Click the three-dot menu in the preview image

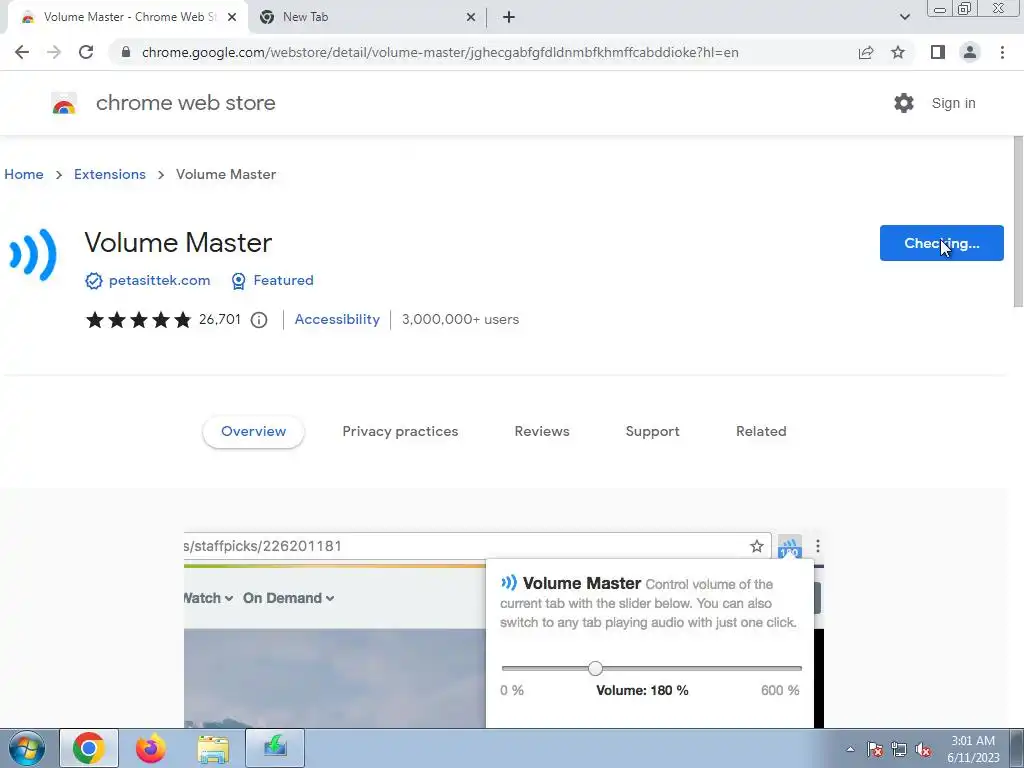click(818, 546)
